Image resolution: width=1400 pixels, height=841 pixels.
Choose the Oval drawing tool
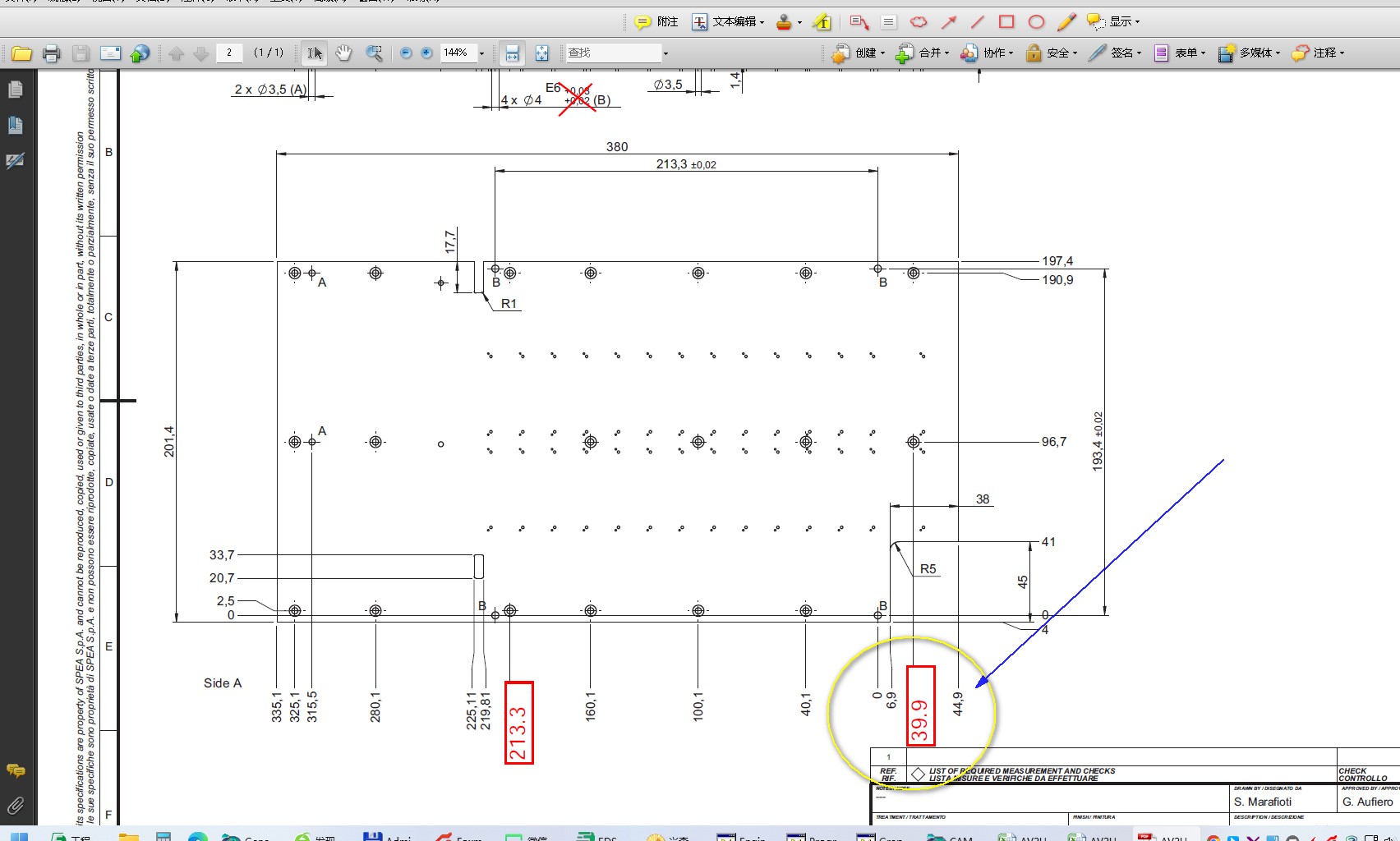click(1036, 21)
